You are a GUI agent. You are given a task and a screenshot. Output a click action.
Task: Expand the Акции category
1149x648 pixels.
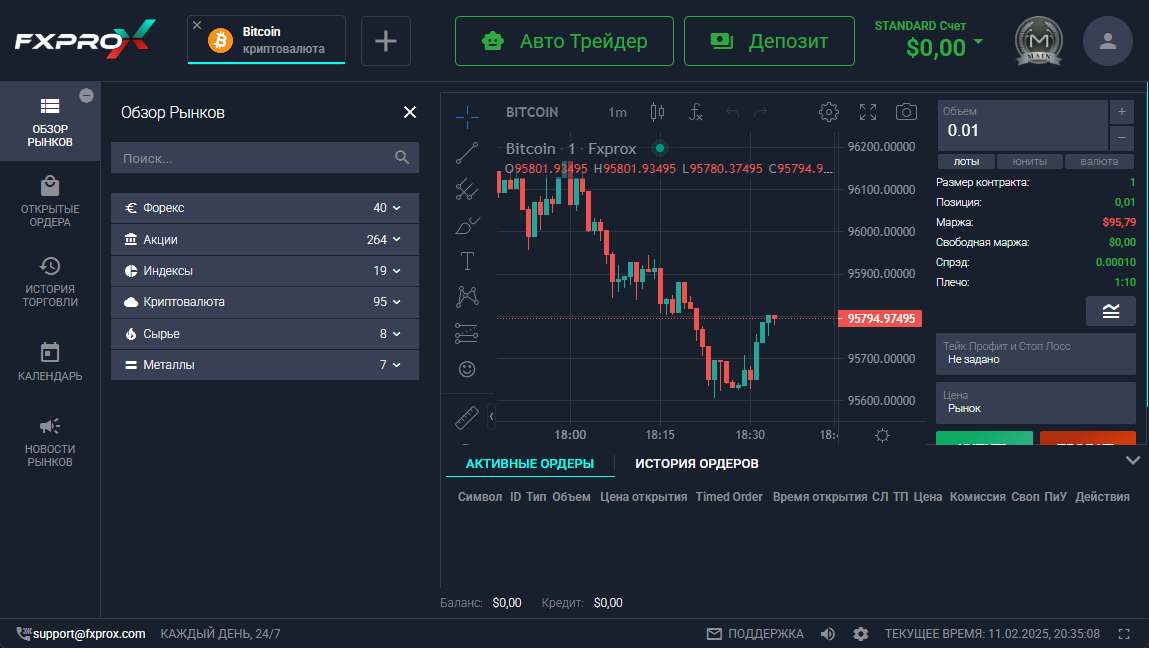pos(265,240)
